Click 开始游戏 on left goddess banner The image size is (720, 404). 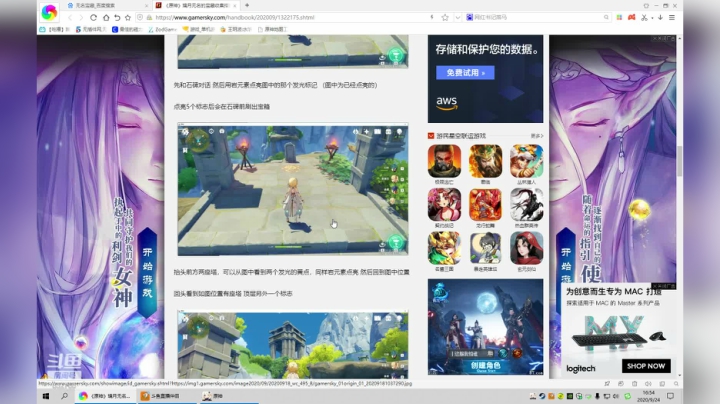pos(147,273)
